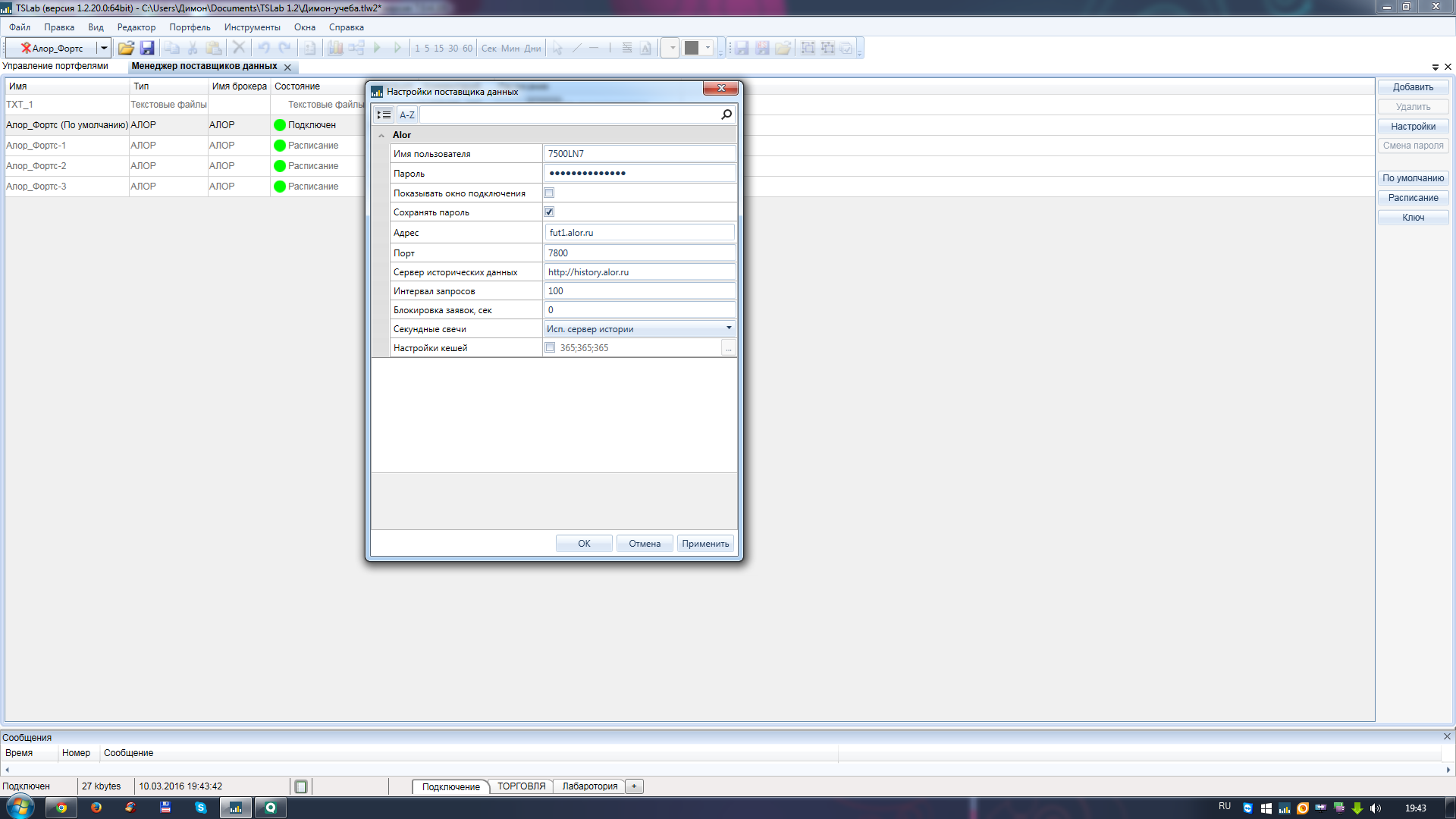
Task: Click the cut scissors icon
Action: pos(193,48)
